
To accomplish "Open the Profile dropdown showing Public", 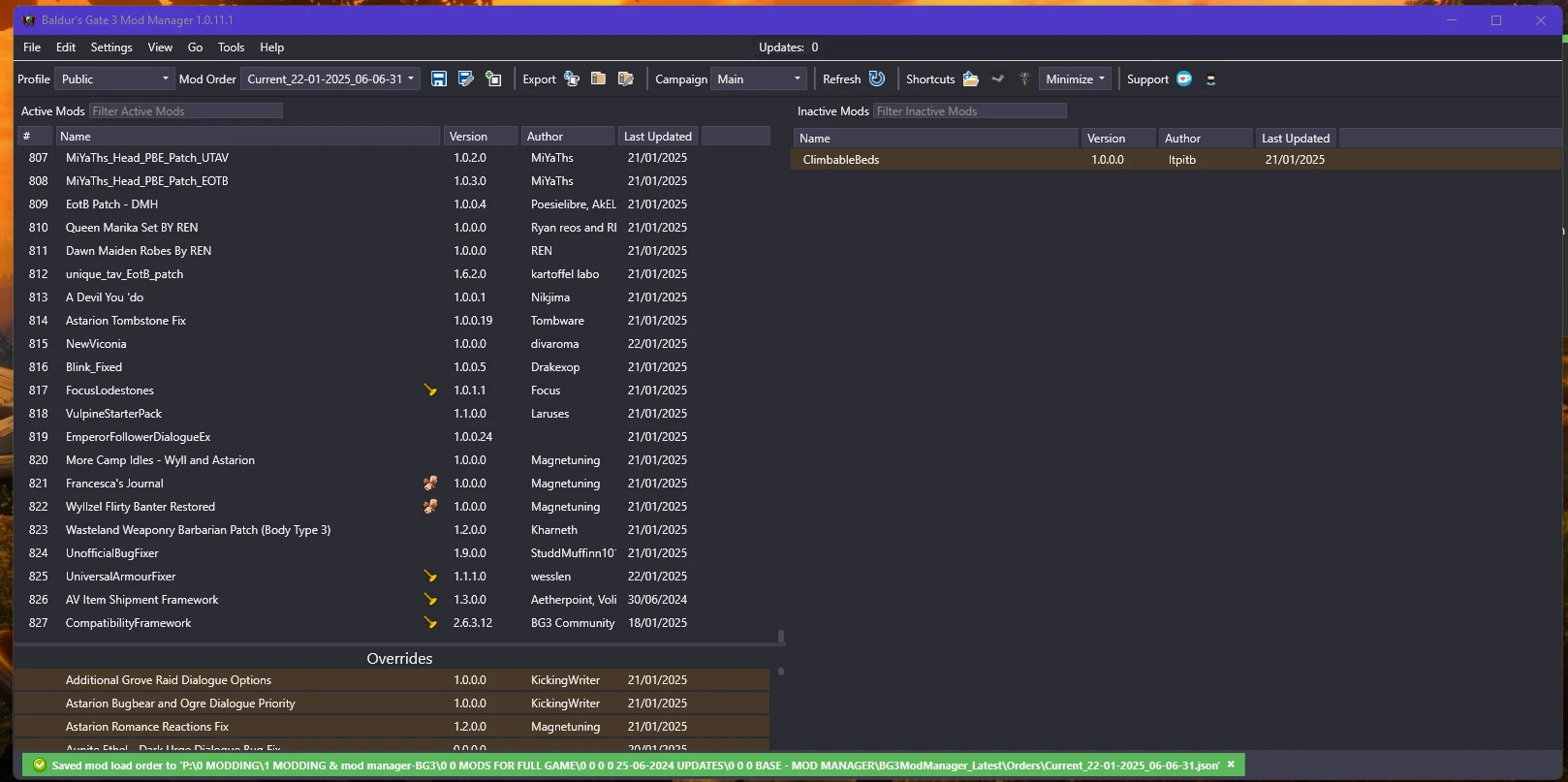I will tap(114, 78).
